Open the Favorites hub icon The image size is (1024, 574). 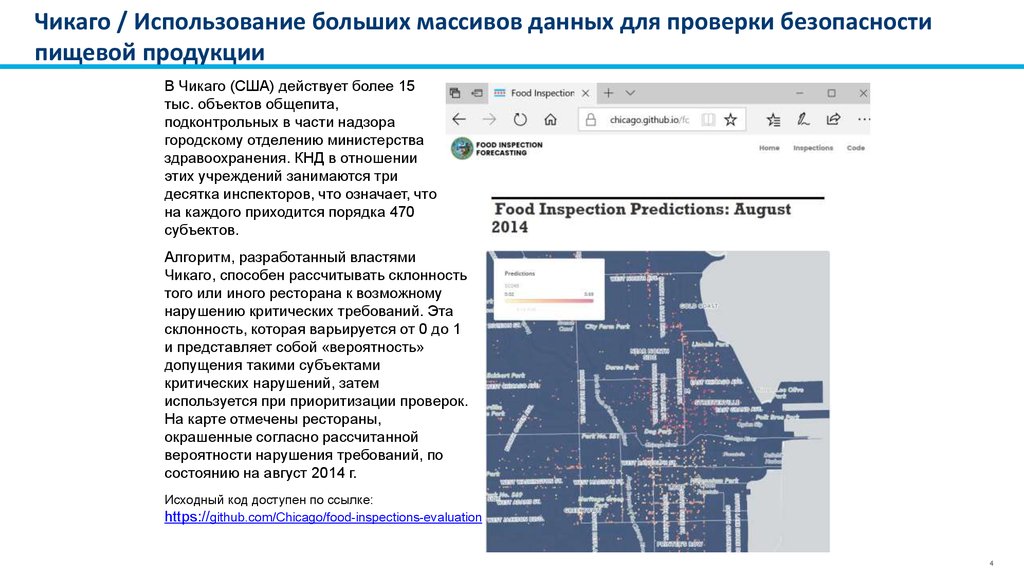click(773, 120)
